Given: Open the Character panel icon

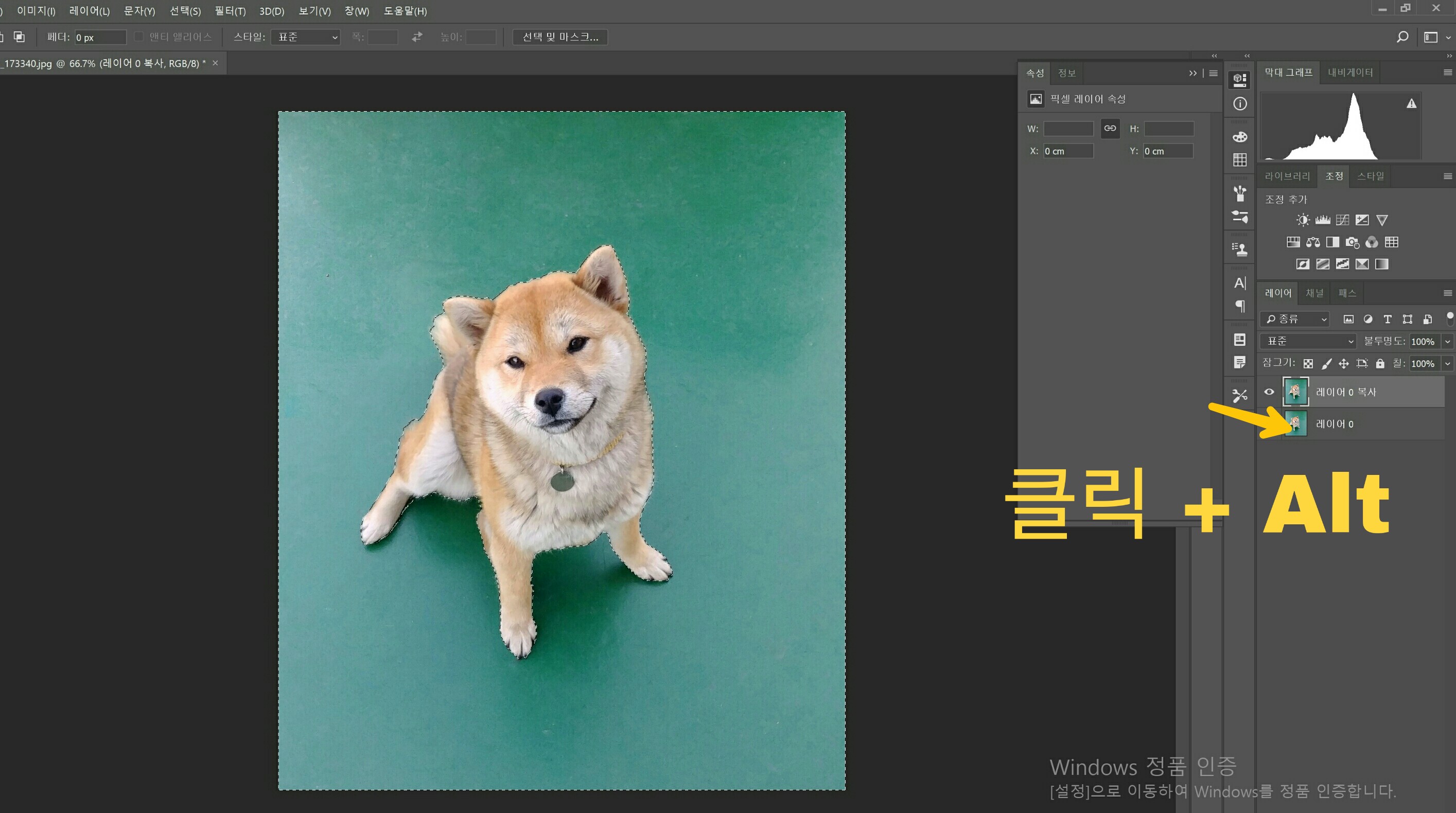Looking at the screenshot, I should [1239, 283].
